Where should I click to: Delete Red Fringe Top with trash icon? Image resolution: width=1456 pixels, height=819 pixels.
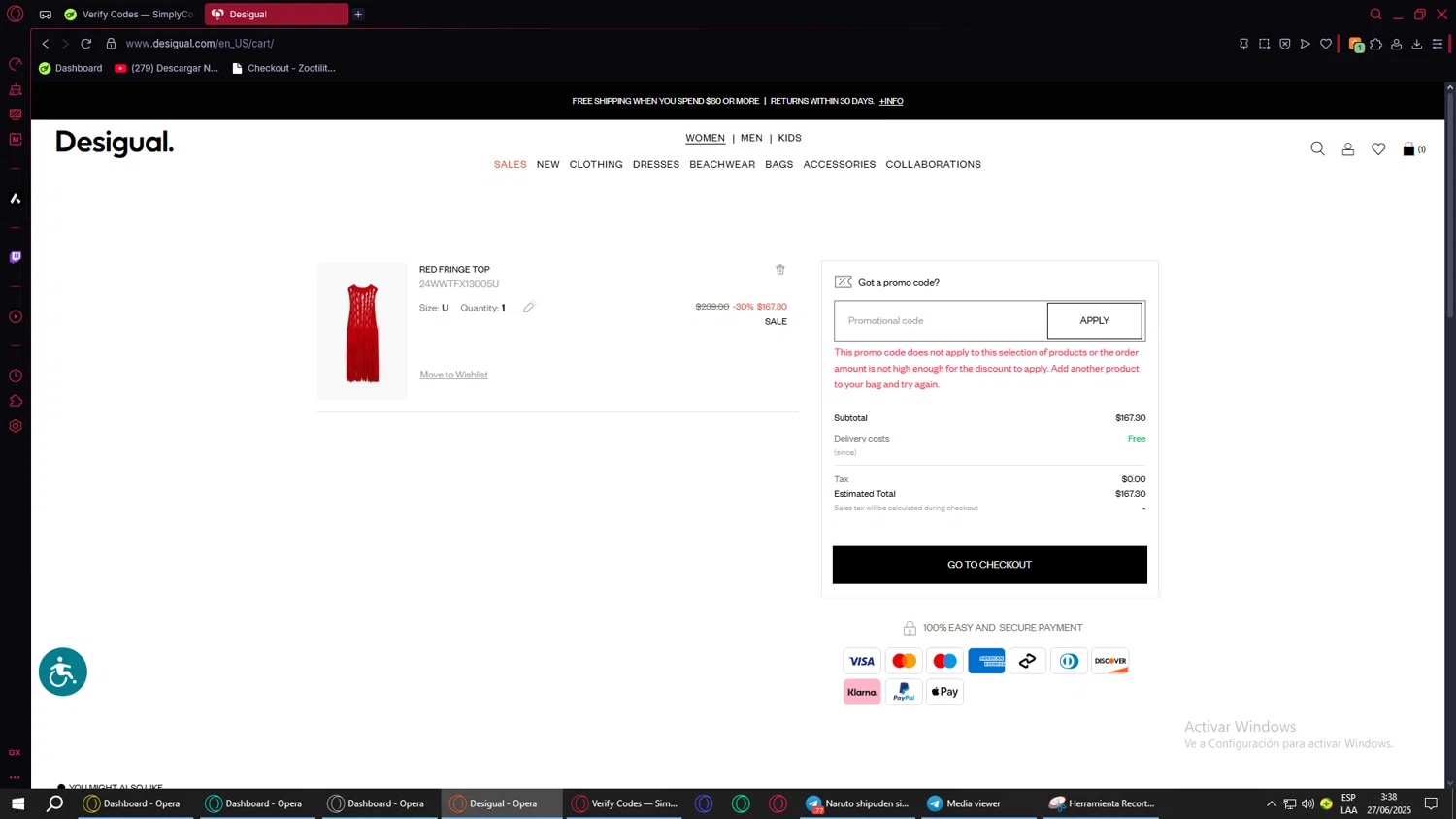779,269
